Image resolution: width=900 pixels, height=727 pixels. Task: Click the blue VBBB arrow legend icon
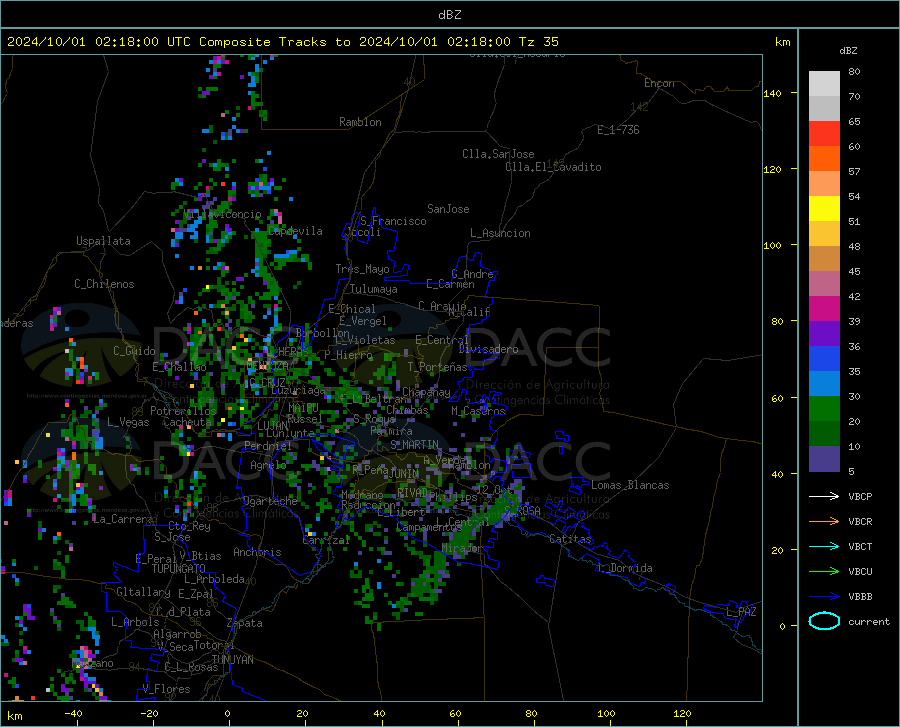point(824,596)
